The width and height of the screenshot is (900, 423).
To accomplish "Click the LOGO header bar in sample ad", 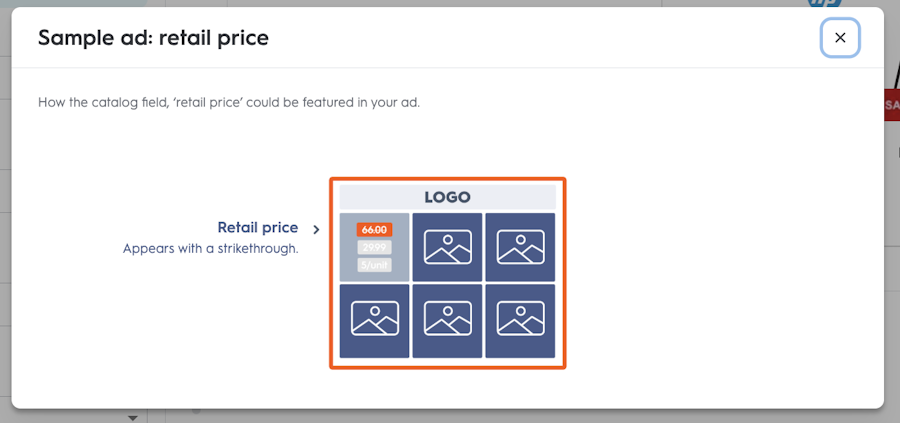I will (447, 197).
